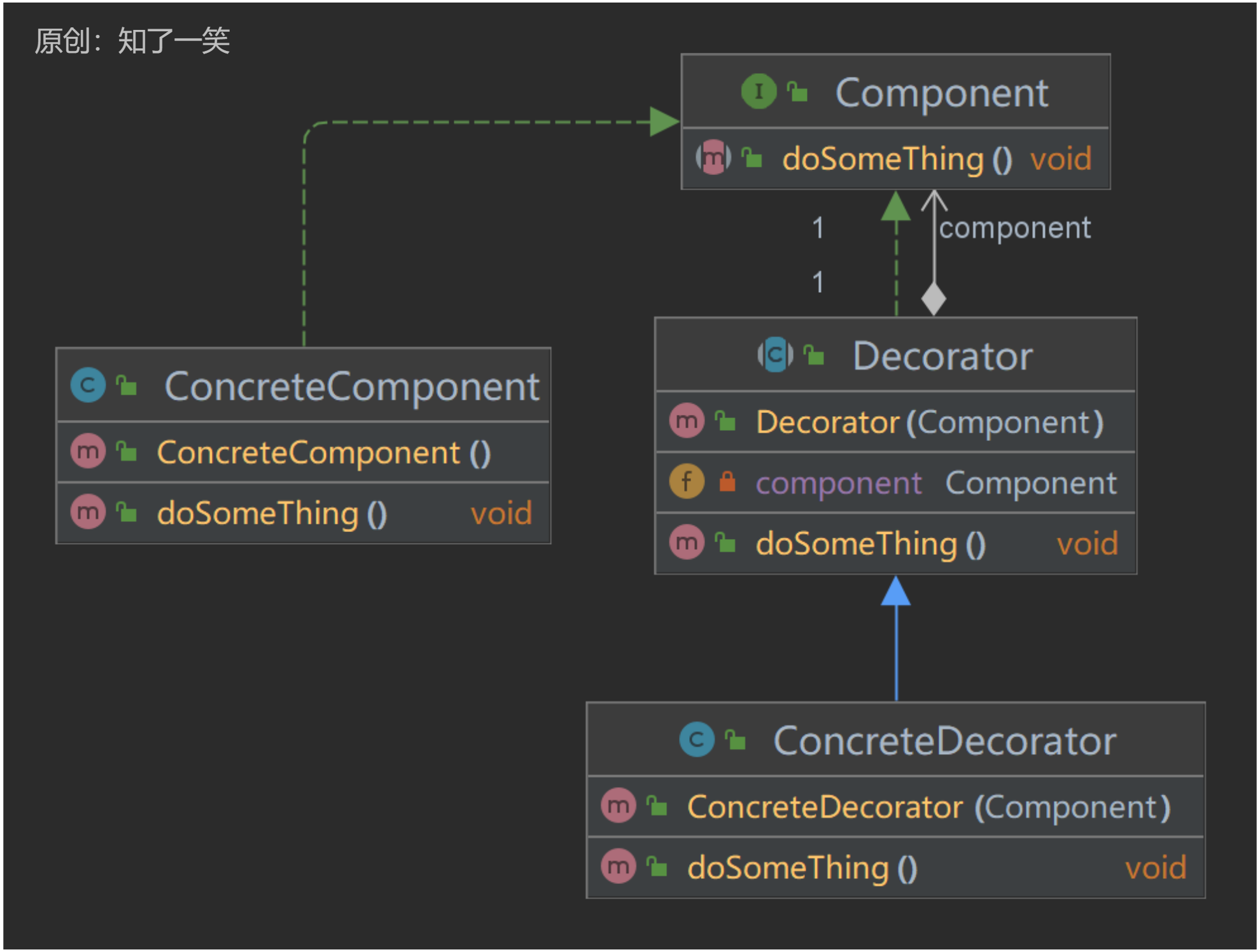Click void return type in ConcreteComponent node
The width and height of the screenshot is (1260, 952).
pos(501,513)
